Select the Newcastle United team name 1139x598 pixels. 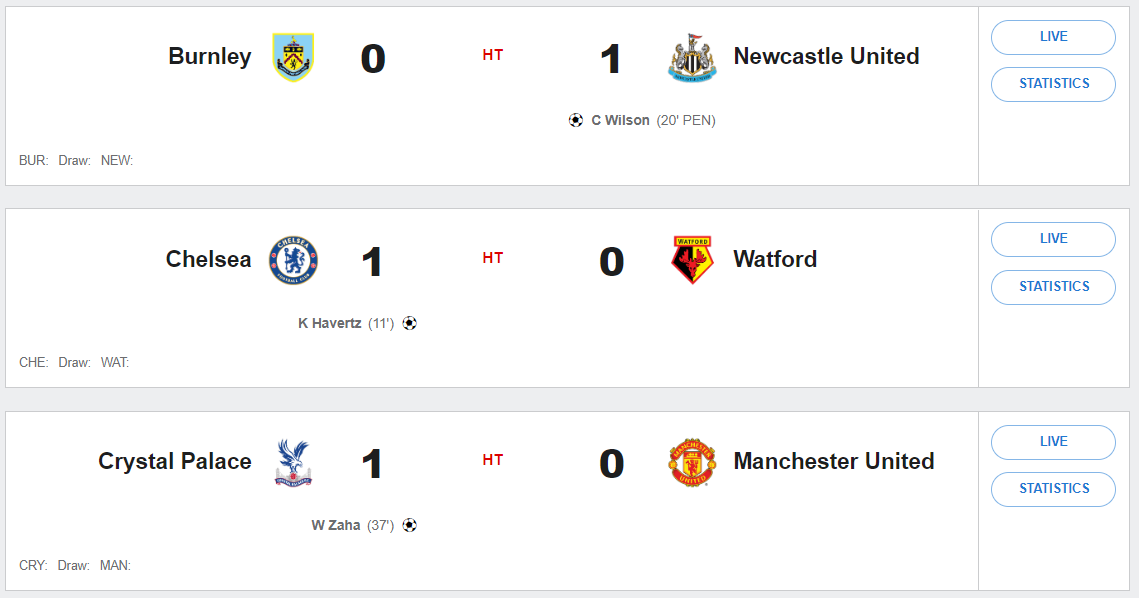pyautogui.click(x=826, y=56)
